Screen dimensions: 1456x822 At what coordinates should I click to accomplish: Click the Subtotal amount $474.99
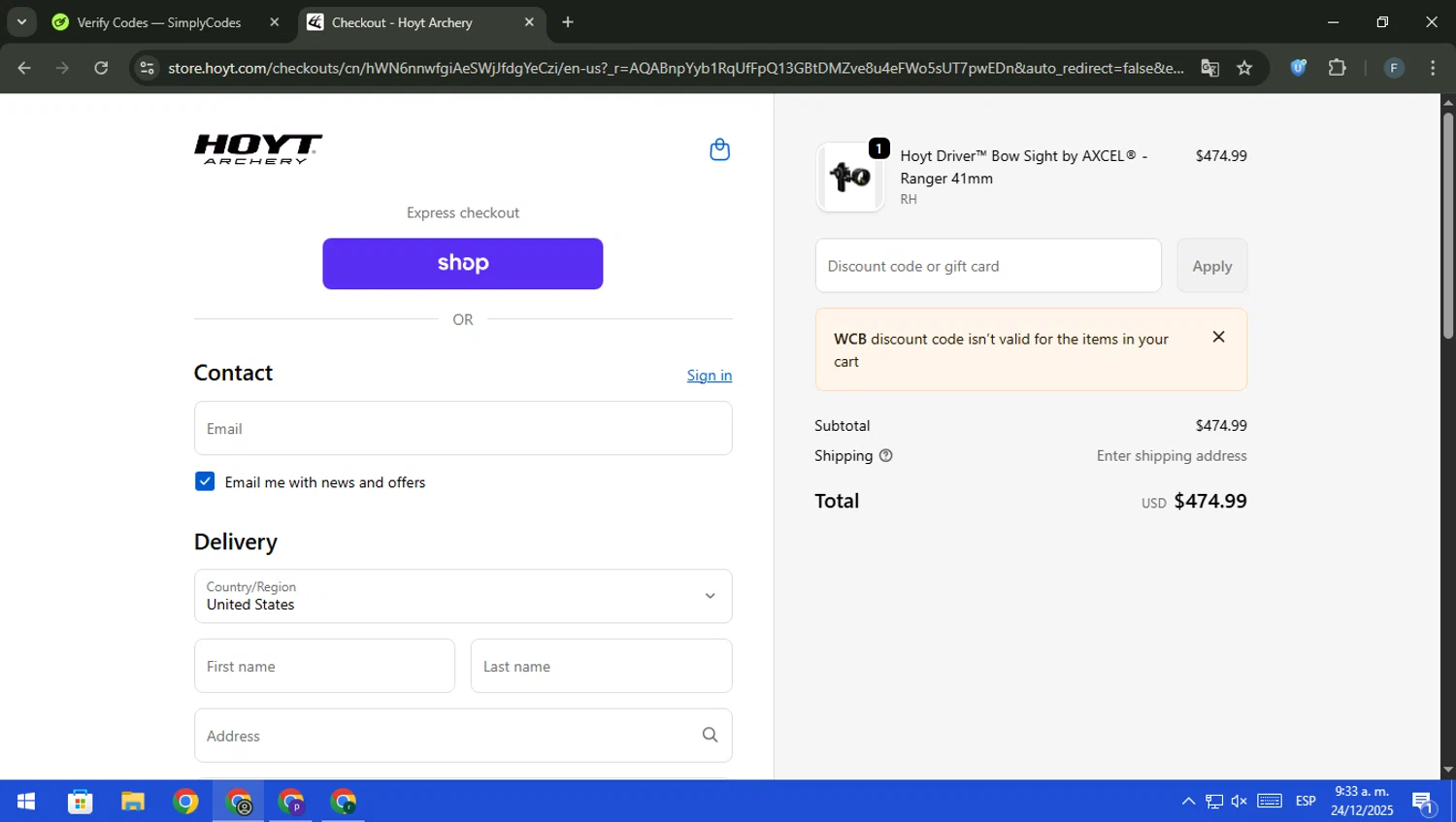point(1221,425)
